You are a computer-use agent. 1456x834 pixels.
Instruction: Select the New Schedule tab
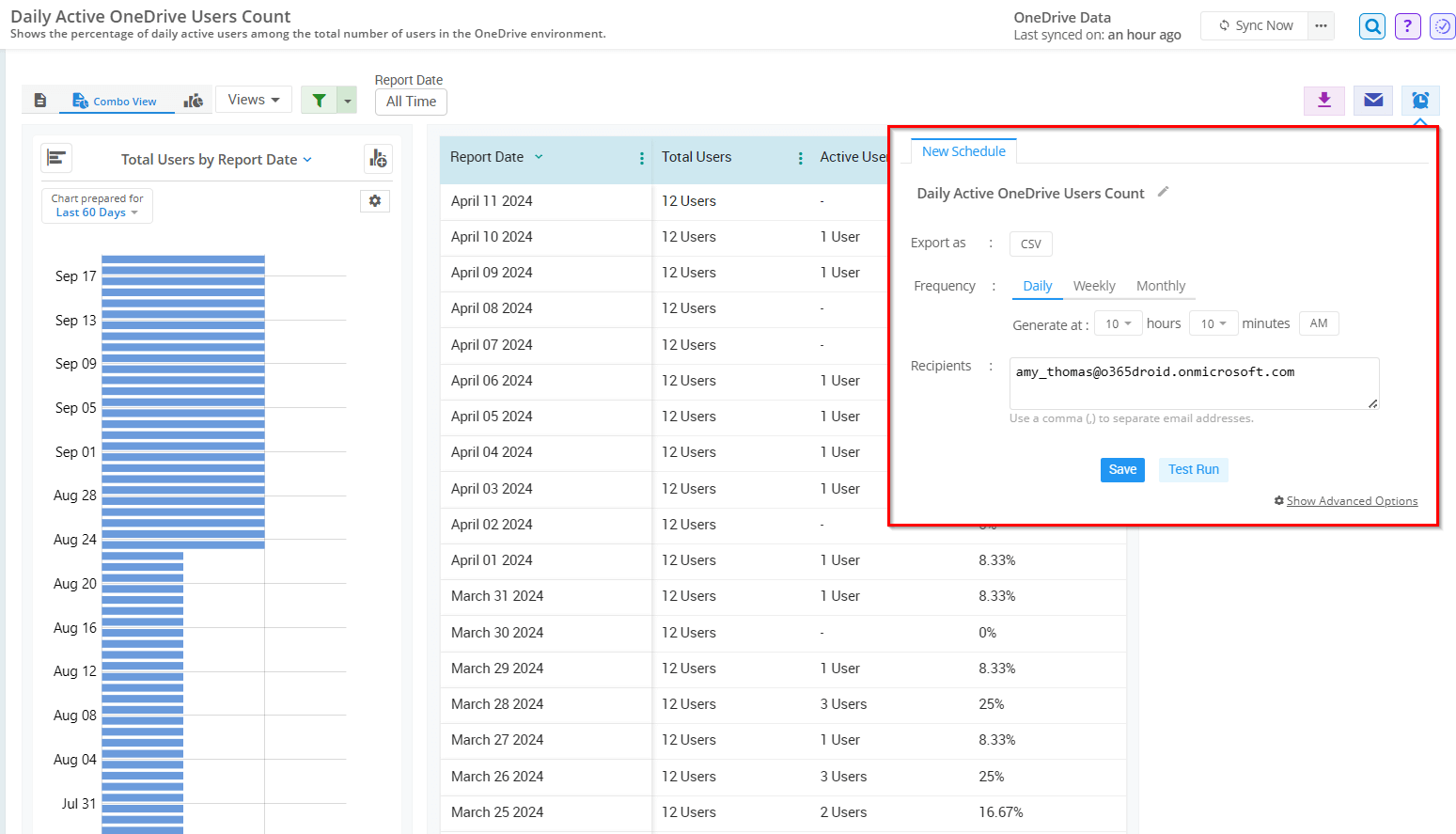point(963,150)
